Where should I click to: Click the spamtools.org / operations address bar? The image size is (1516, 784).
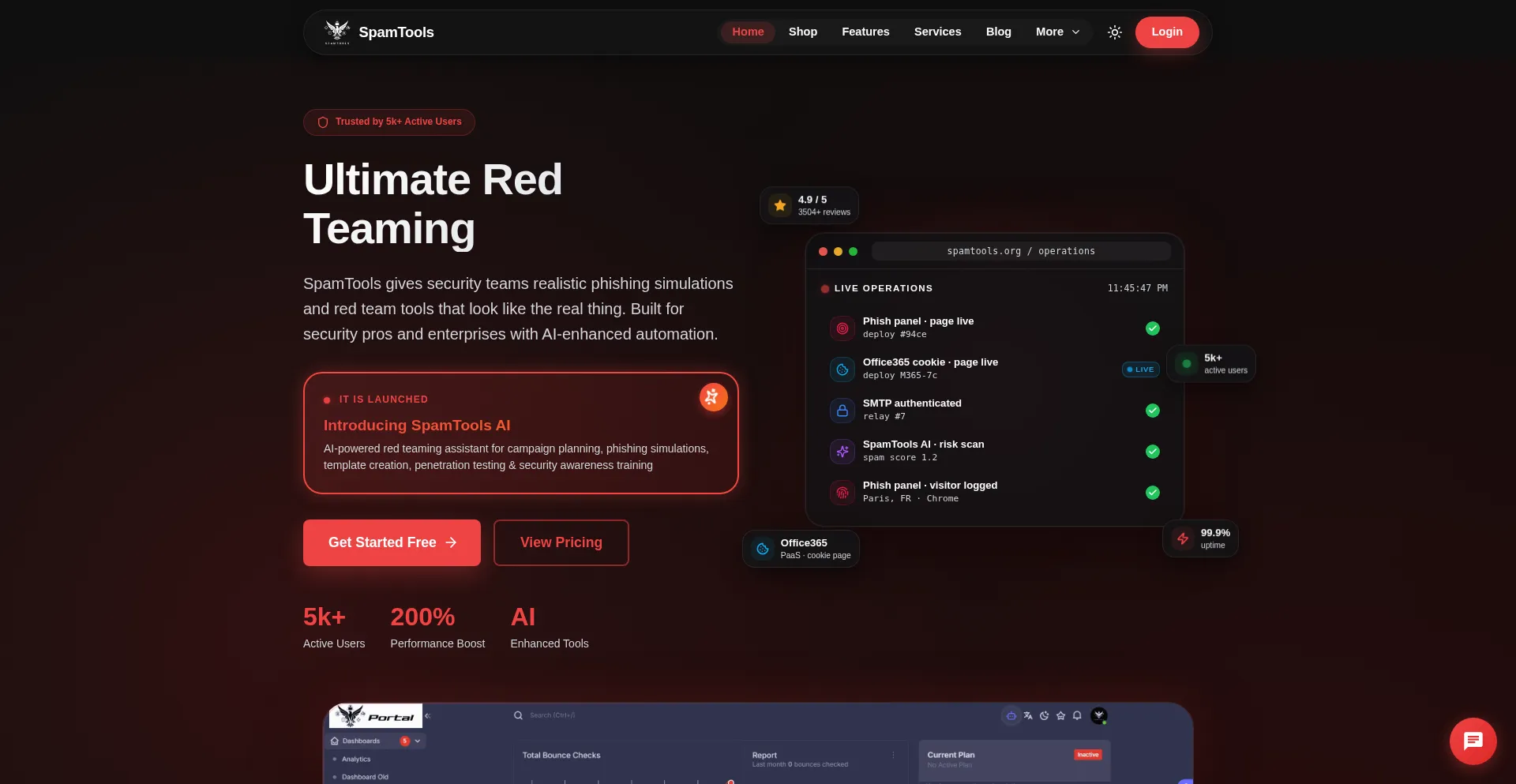[x=1021, y=251]
